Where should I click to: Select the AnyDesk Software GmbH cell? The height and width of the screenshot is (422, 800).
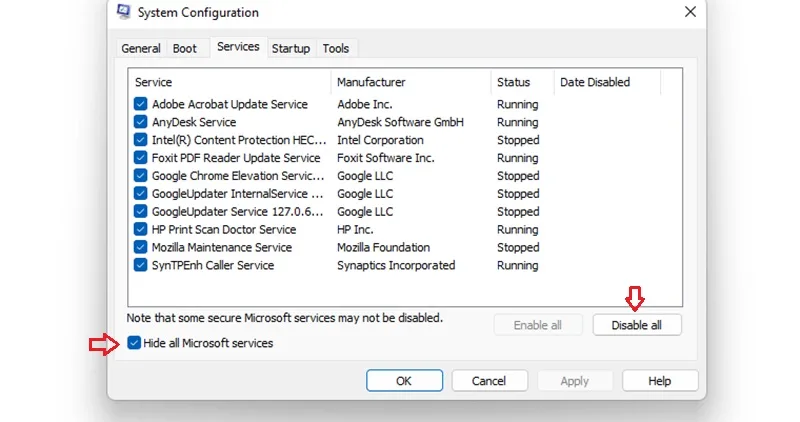tap(401, 122)
